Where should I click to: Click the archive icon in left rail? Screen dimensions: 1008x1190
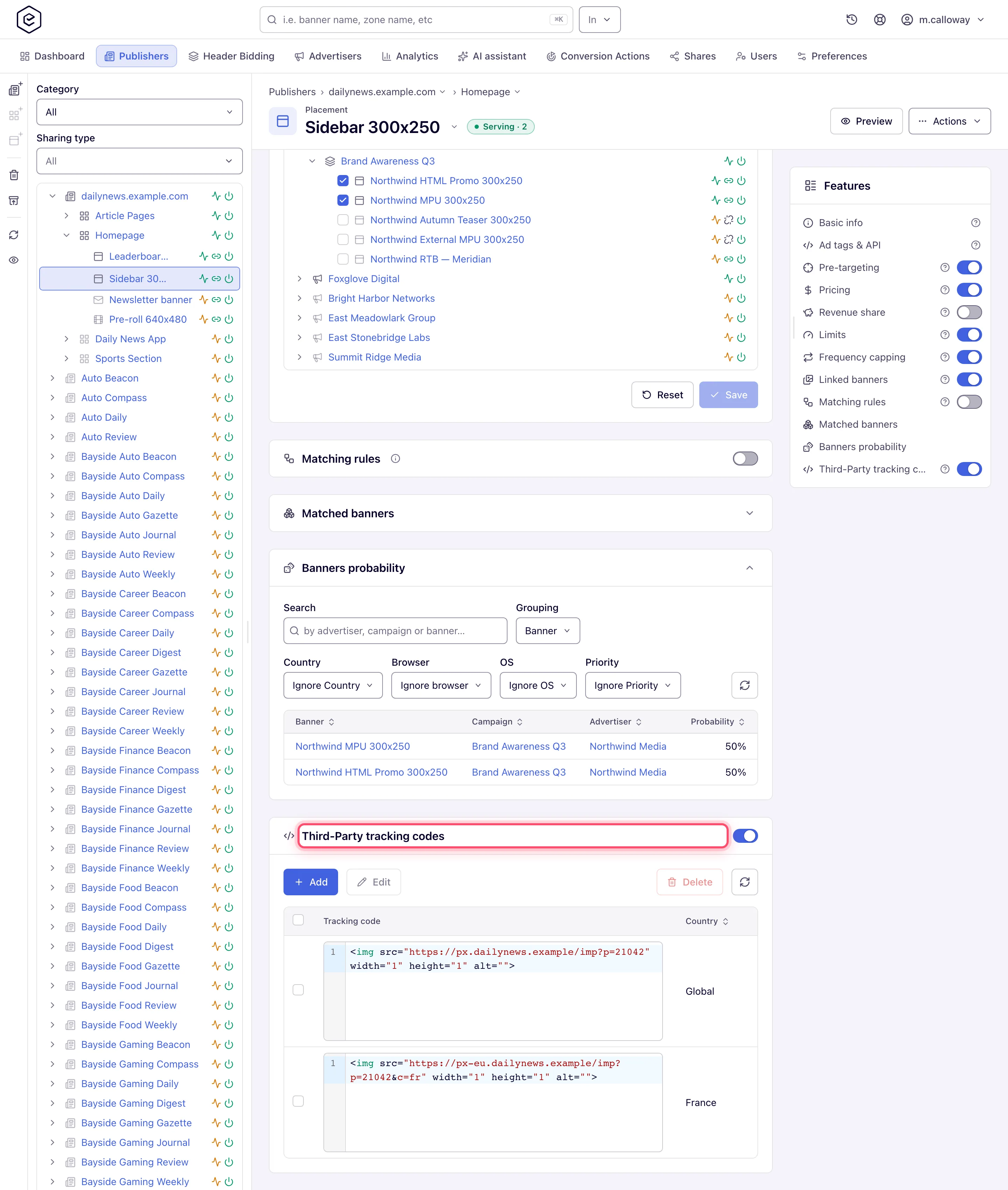click(x=14, y=201)
